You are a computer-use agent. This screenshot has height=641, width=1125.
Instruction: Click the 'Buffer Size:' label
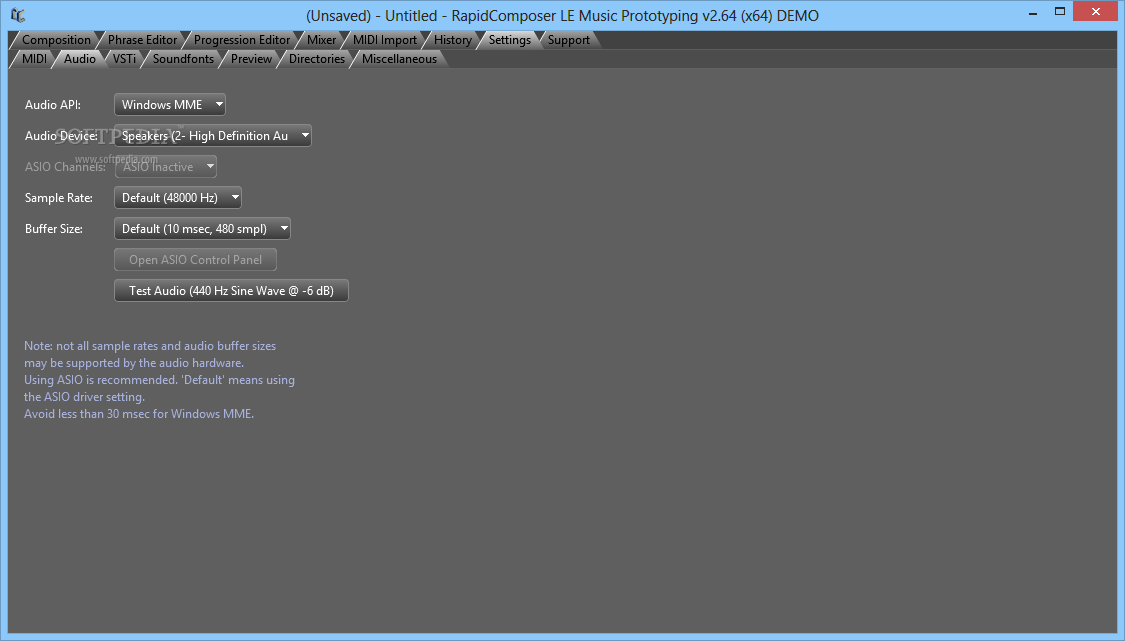click(54, 229)
